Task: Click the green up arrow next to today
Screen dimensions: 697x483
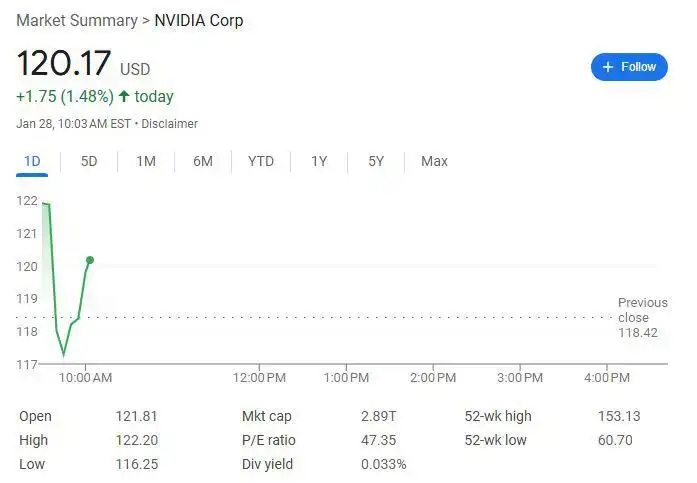Action: pyautogui.click(x=124, y=96)
